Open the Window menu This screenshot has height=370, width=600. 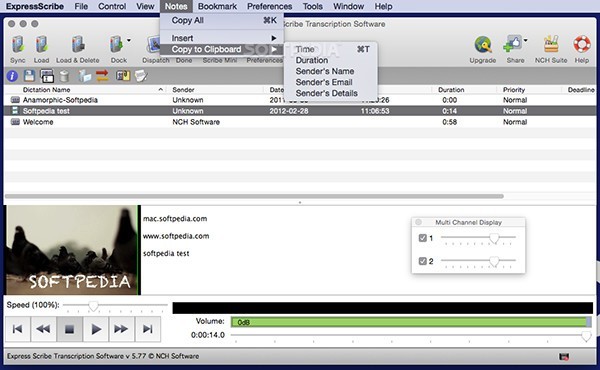[x=349, y=7]
